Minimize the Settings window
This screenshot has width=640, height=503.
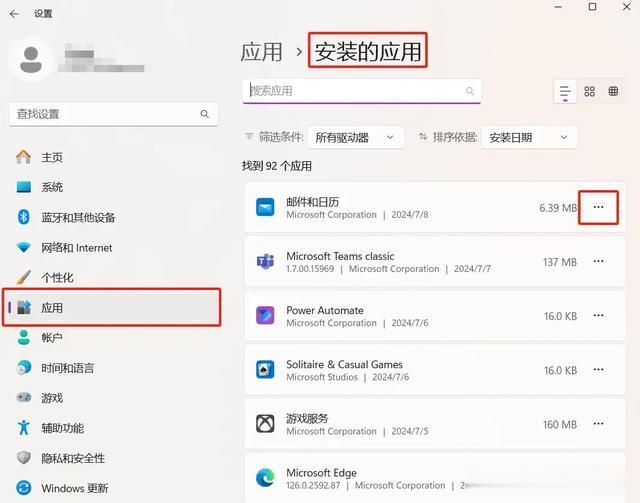(x=558, y=7)
